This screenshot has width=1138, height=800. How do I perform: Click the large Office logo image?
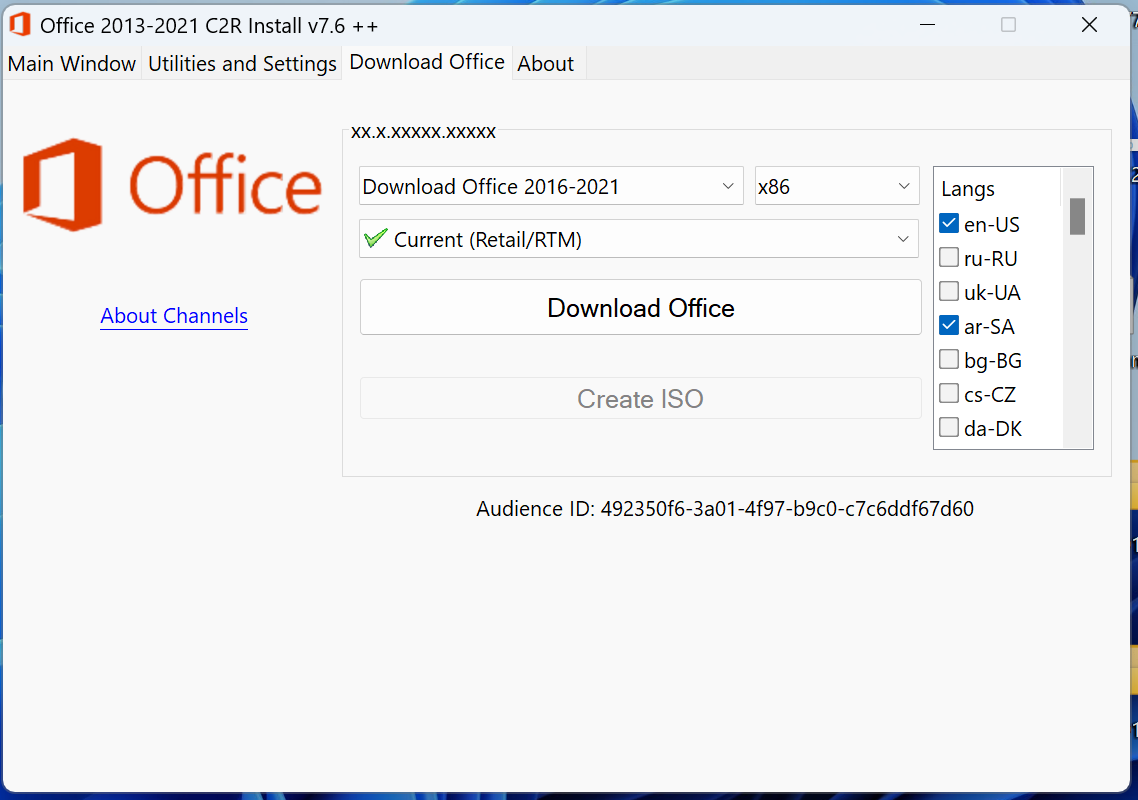(x=172, y=185)
